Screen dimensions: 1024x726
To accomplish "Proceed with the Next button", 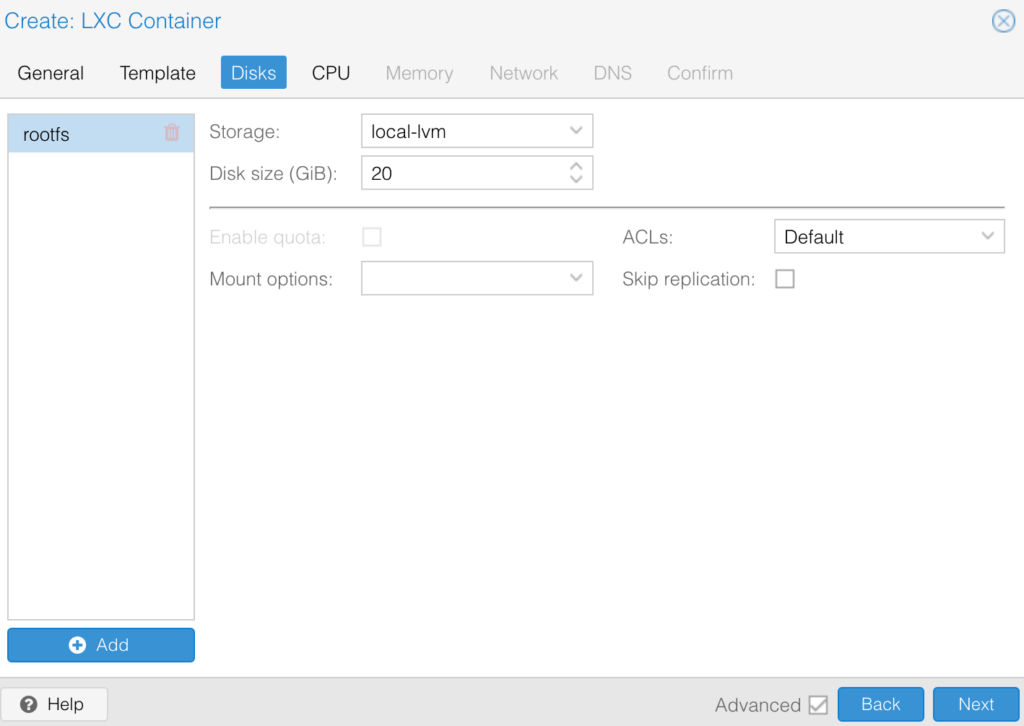I will tap(976, 704).
